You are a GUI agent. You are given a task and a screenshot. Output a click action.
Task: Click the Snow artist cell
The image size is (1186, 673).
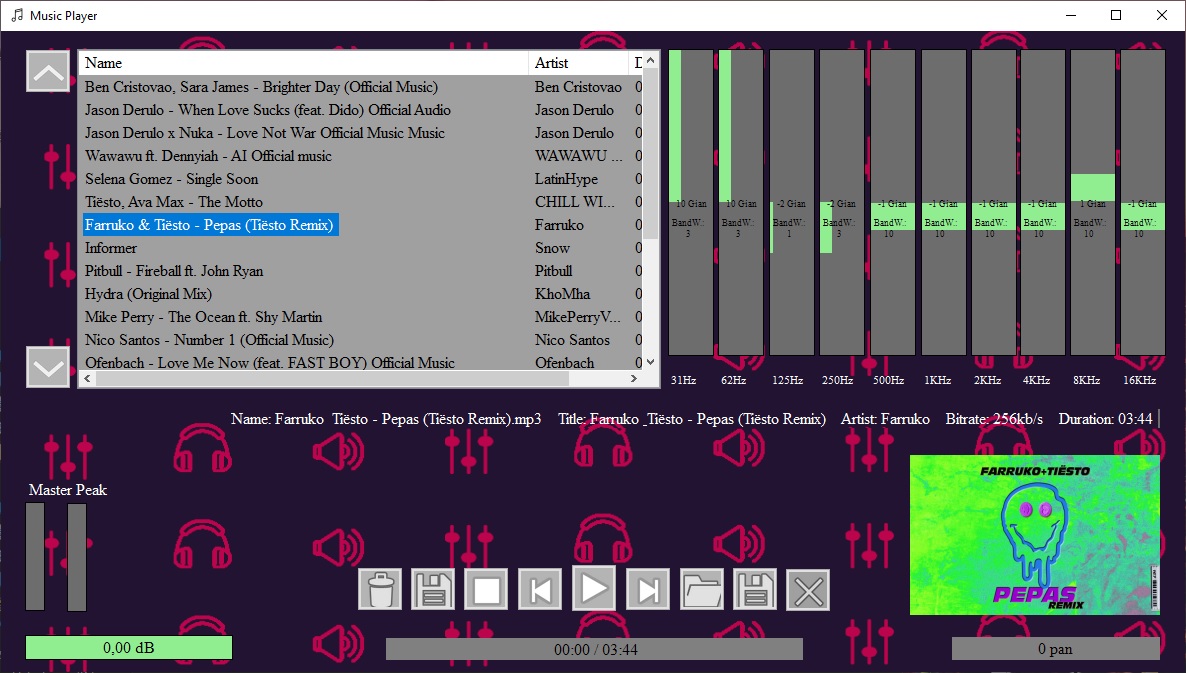pos(552,248)
